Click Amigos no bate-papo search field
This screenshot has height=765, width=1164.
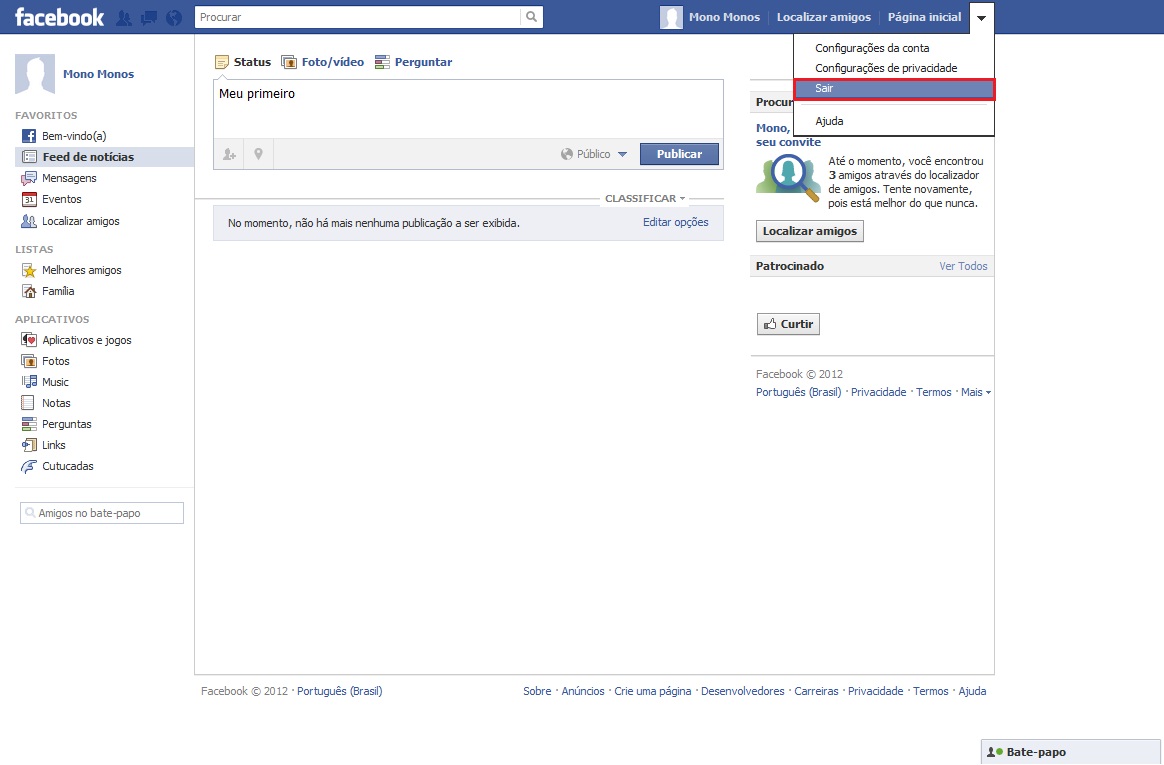pos(102,513)
